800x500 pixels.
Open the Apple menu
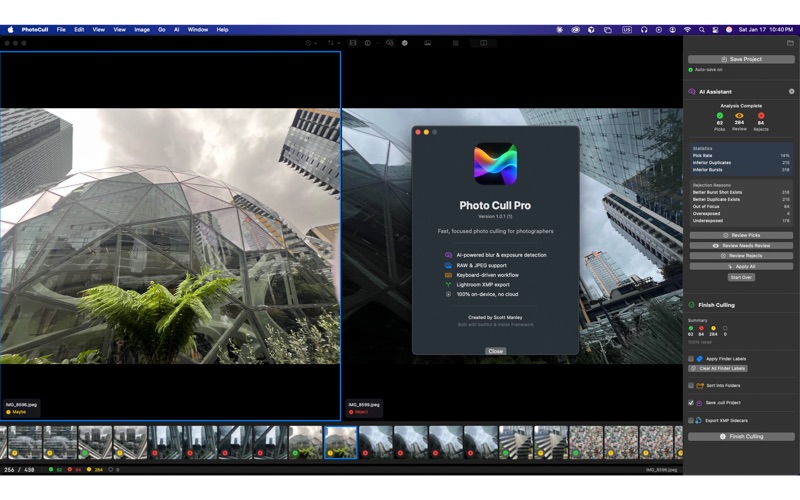pyautogui.click(x=10, y=30)
